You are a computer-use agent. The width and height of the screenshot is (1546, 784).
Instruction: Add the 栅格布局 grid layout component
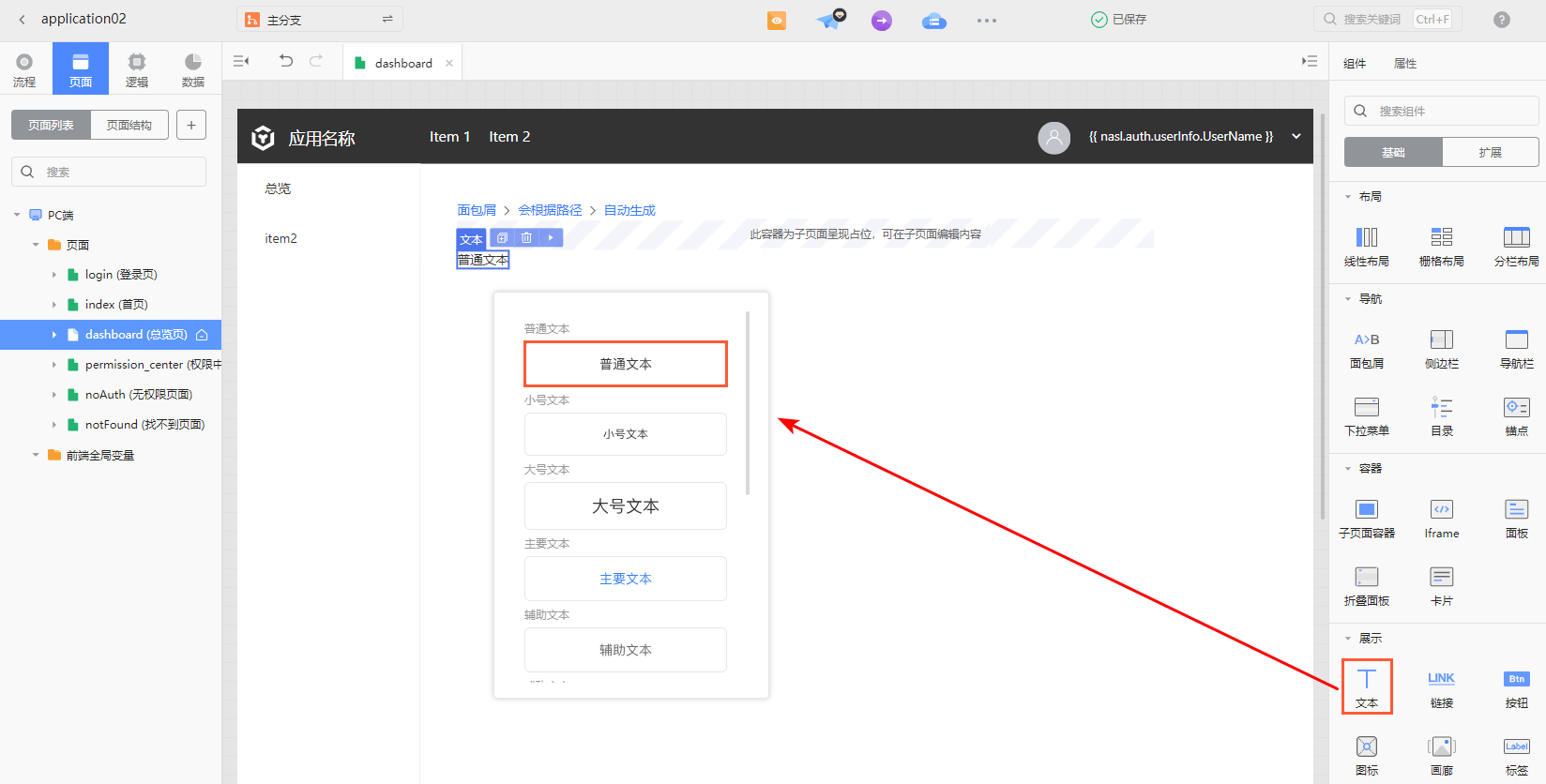1442,247
